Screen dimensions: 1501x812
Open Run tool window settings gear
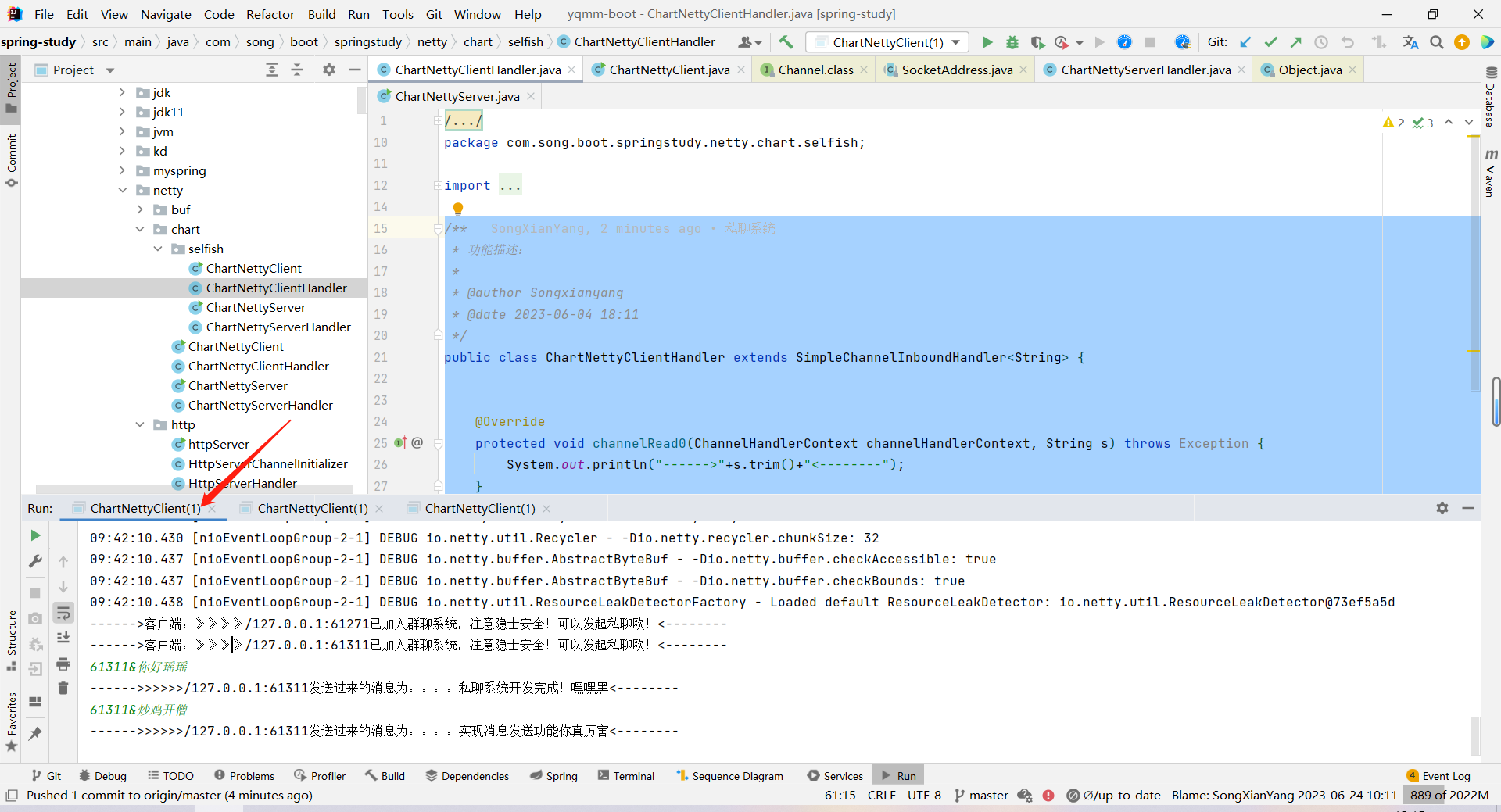point(1442,508)
